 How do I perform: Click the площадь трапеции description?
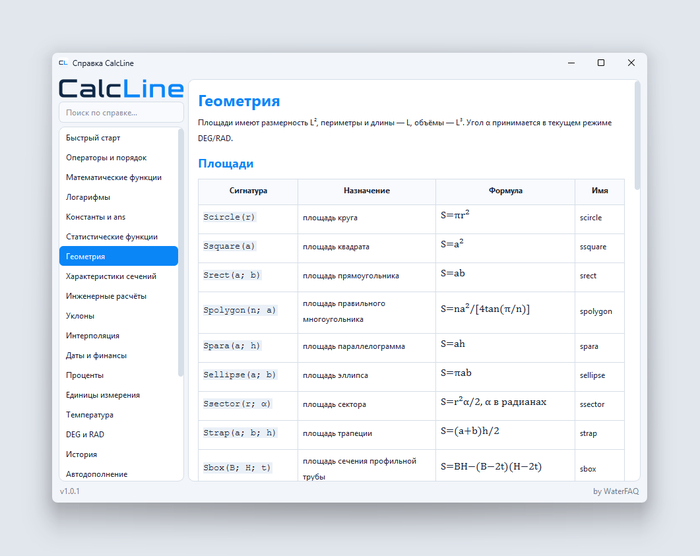(337, 434)
